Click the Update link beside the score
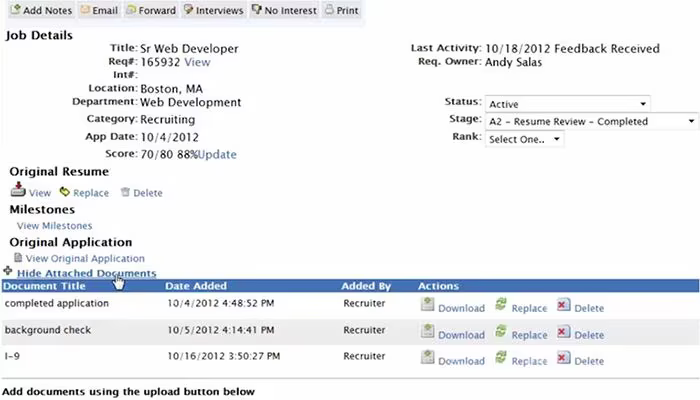Image resolution: width=700 pixels, height=400 pixels. [217, 154]
